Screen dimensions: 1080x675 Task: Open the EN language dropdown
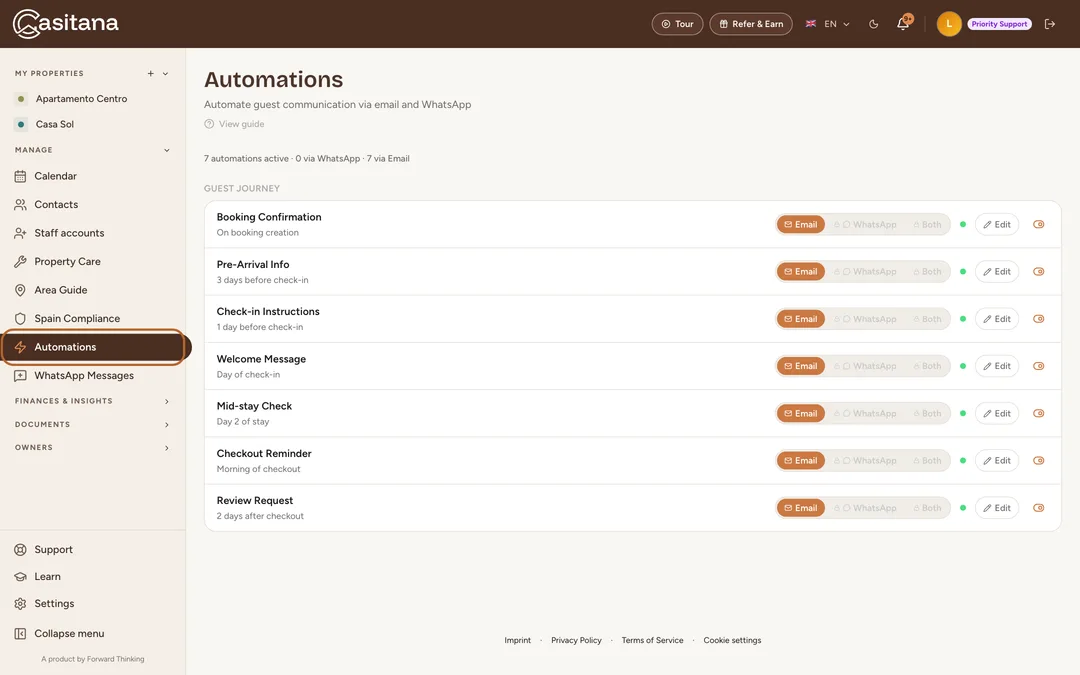coord(828,24)
